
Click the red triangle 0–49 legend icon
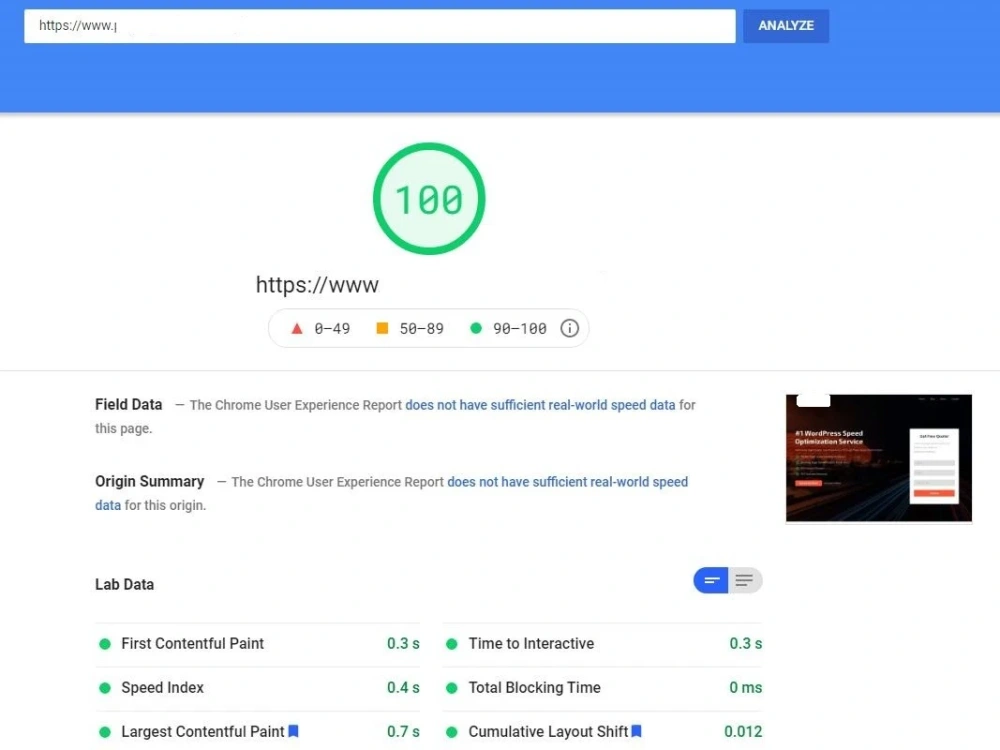coord(297,328)
